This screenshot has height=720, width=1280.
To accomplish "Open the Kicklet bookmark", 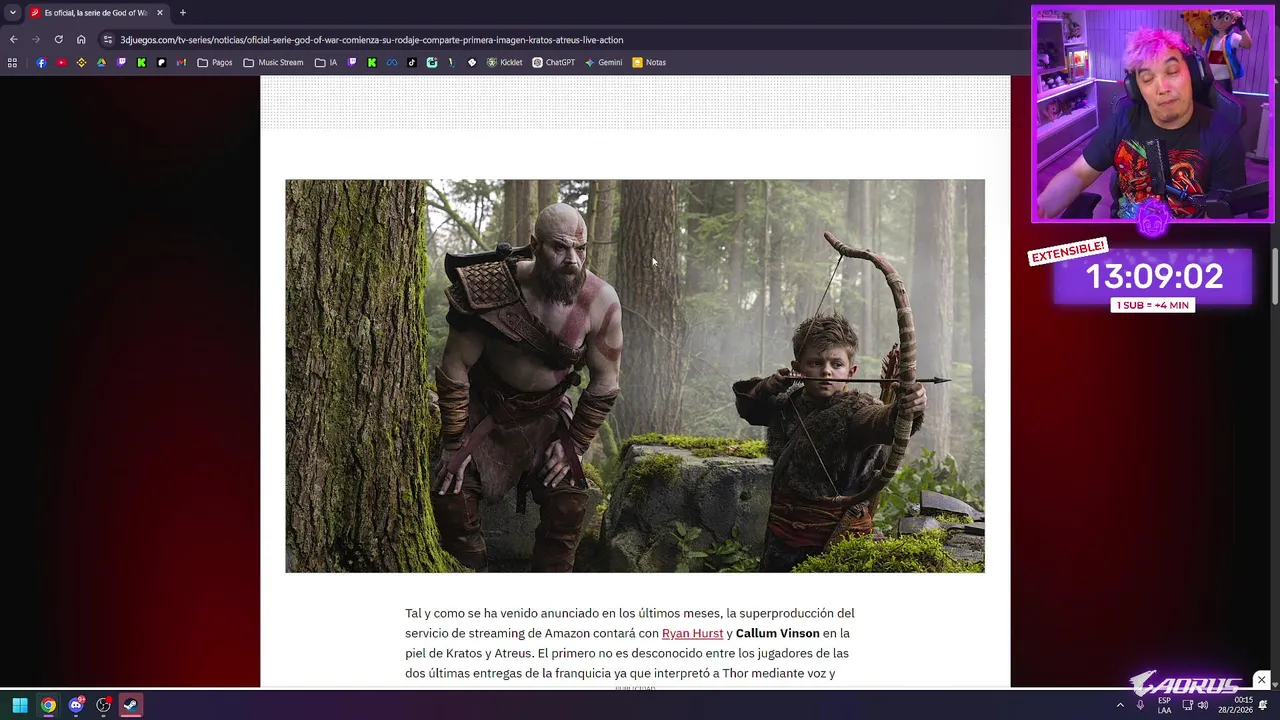I will point(504,62).
